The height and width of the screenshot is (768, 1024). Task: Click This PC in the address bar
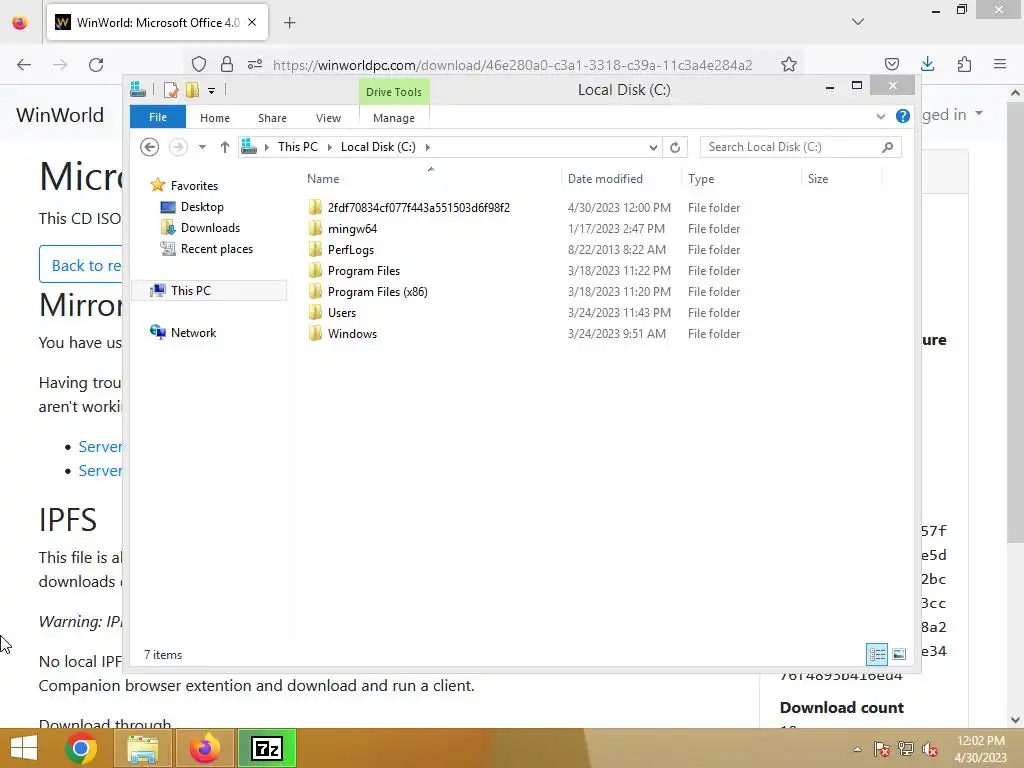click(x=298, y=147)
